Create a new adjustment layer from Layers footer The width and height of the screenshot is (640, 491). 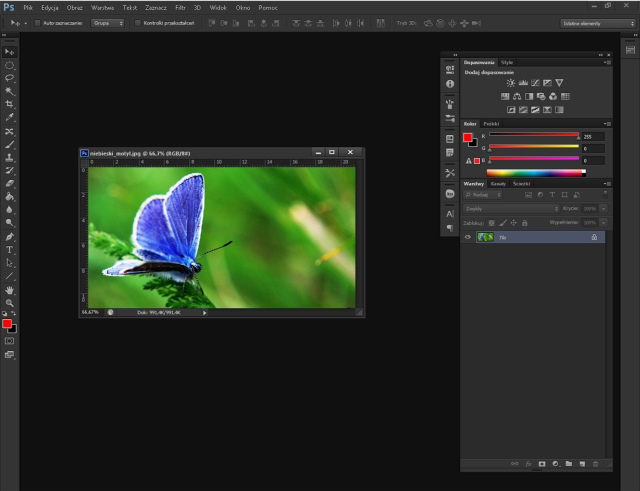click(556, 464)
